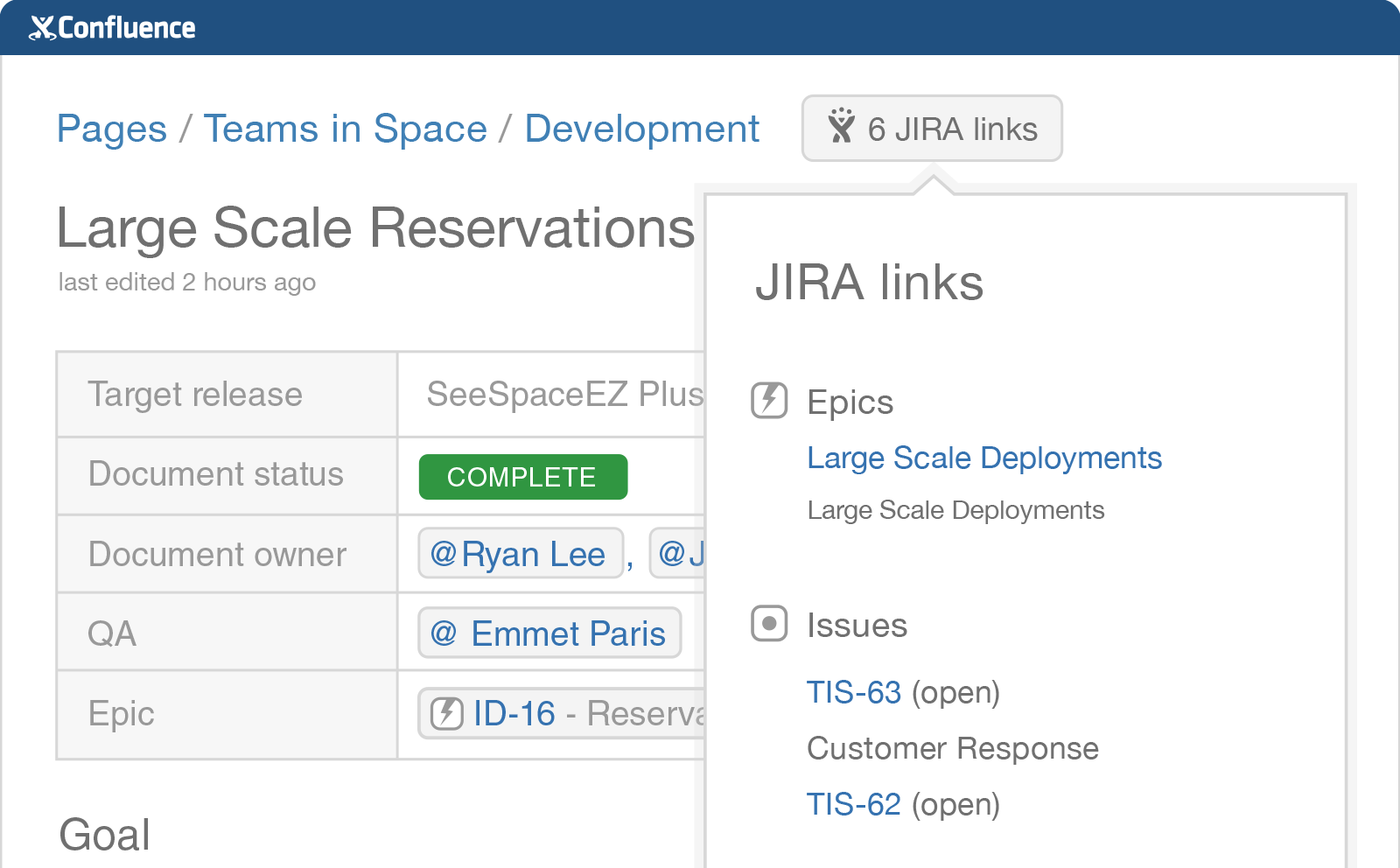Open issue TIS-63
This screenshot has width=1400, height=868.
pos(853,692)
